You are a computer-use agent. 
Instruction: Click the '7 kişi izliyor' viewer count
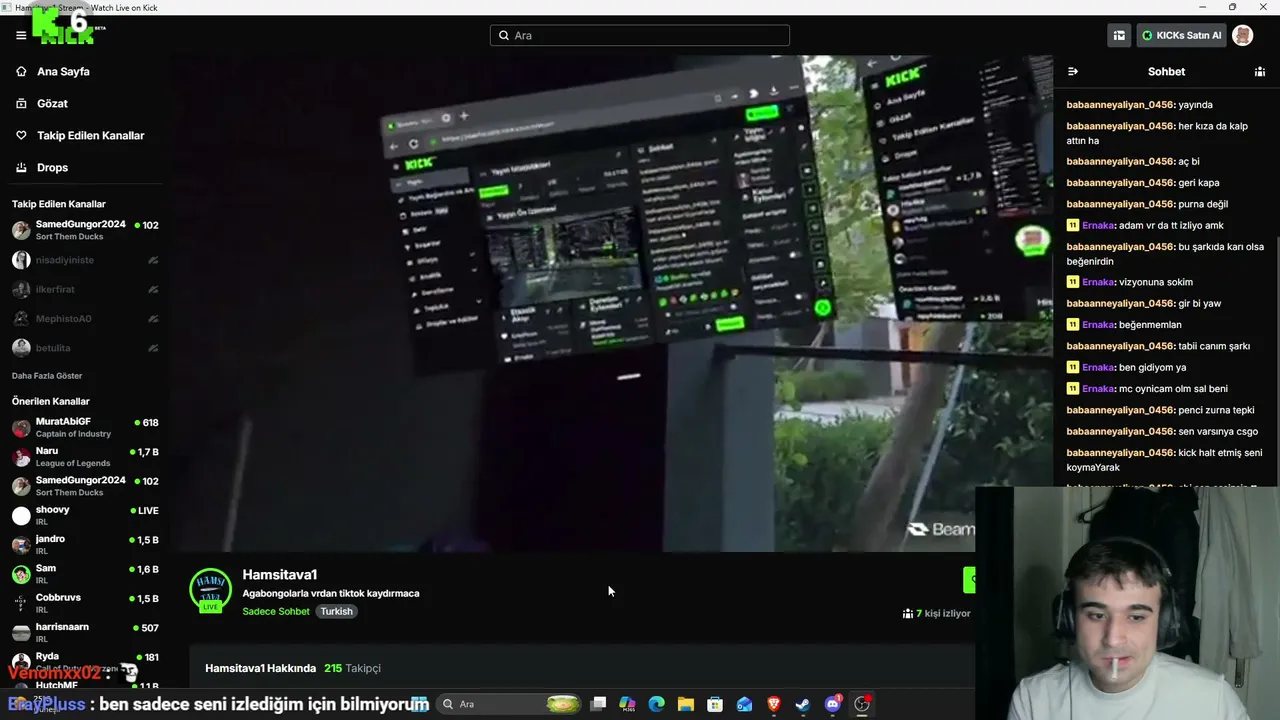point(937,614)
